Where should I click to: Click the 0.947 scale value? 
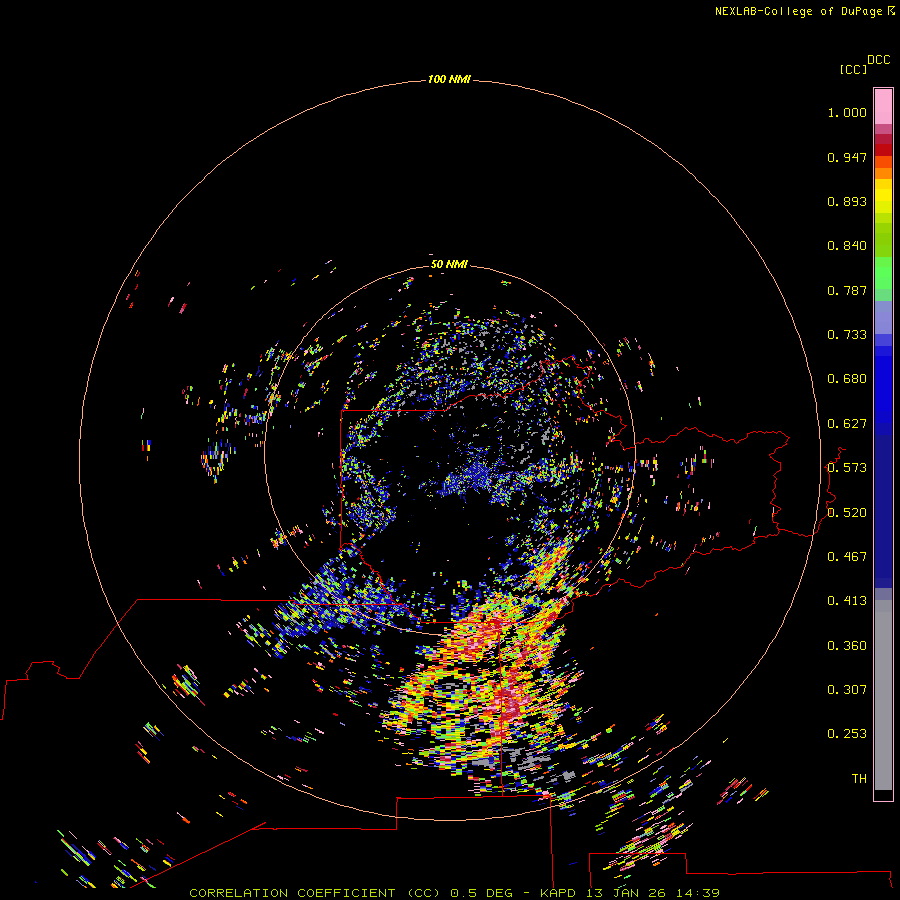tap(847, 157)
